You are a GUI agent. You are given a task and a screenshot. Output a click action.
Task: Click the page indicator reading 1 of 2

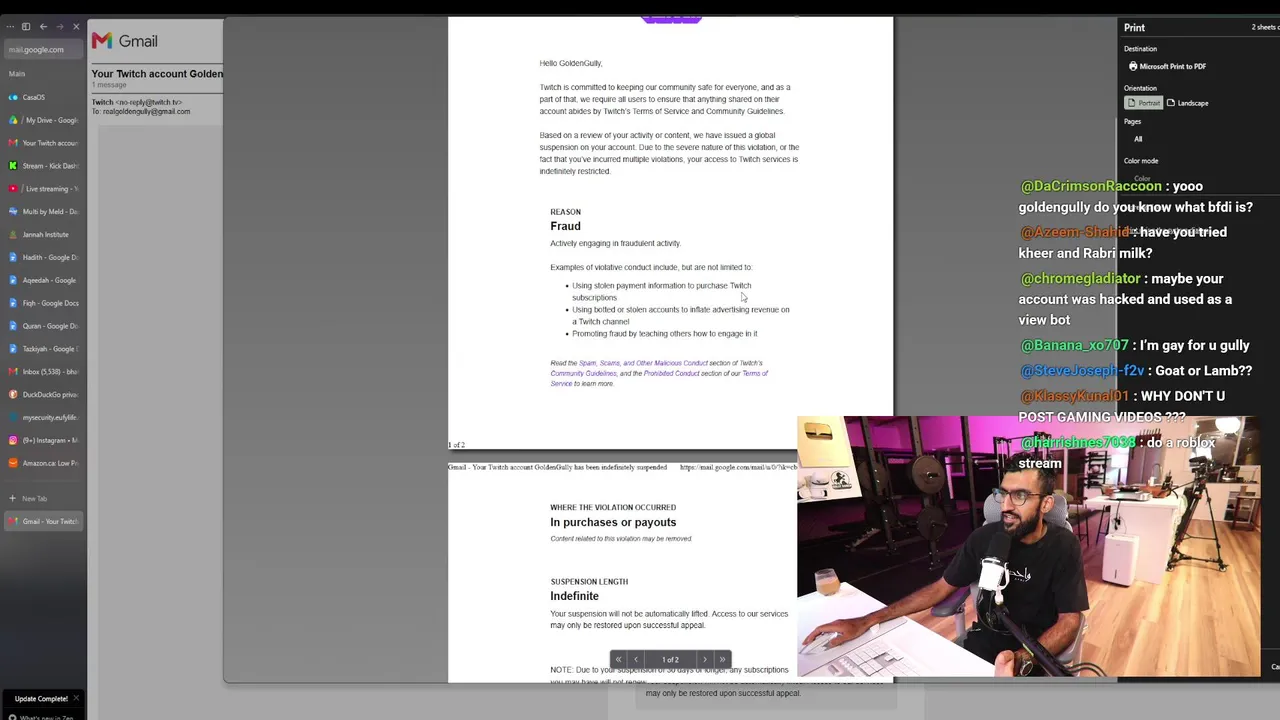click(670, 659)
